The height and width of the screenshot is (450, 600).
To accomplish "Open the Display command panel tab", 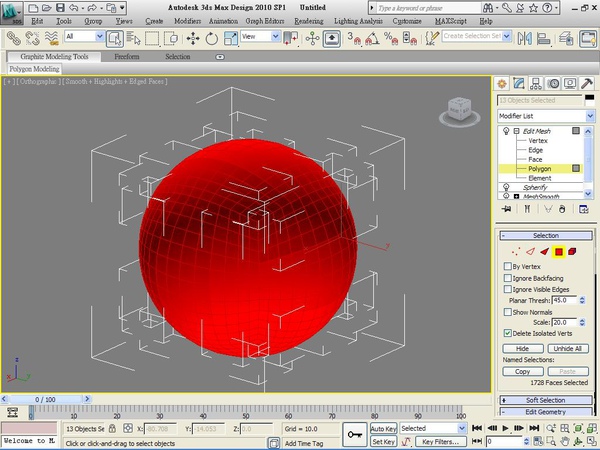I will click(x=570, y=83).
